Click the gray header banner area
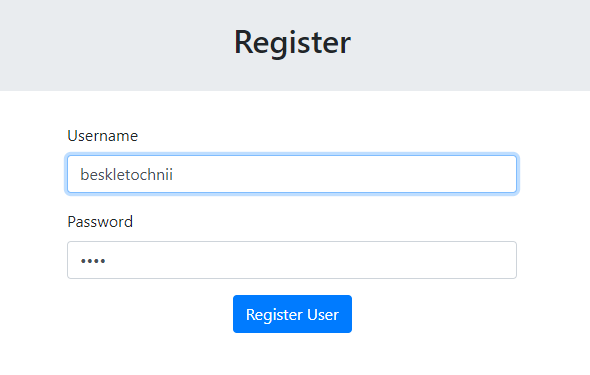 [295, 45]
